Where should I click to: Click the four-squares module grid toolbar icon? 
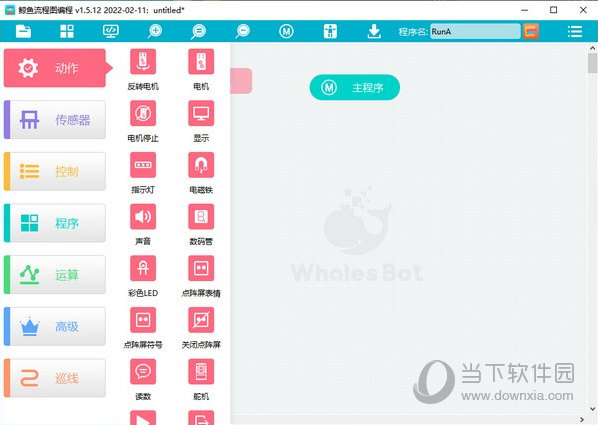tap(67, 31)
